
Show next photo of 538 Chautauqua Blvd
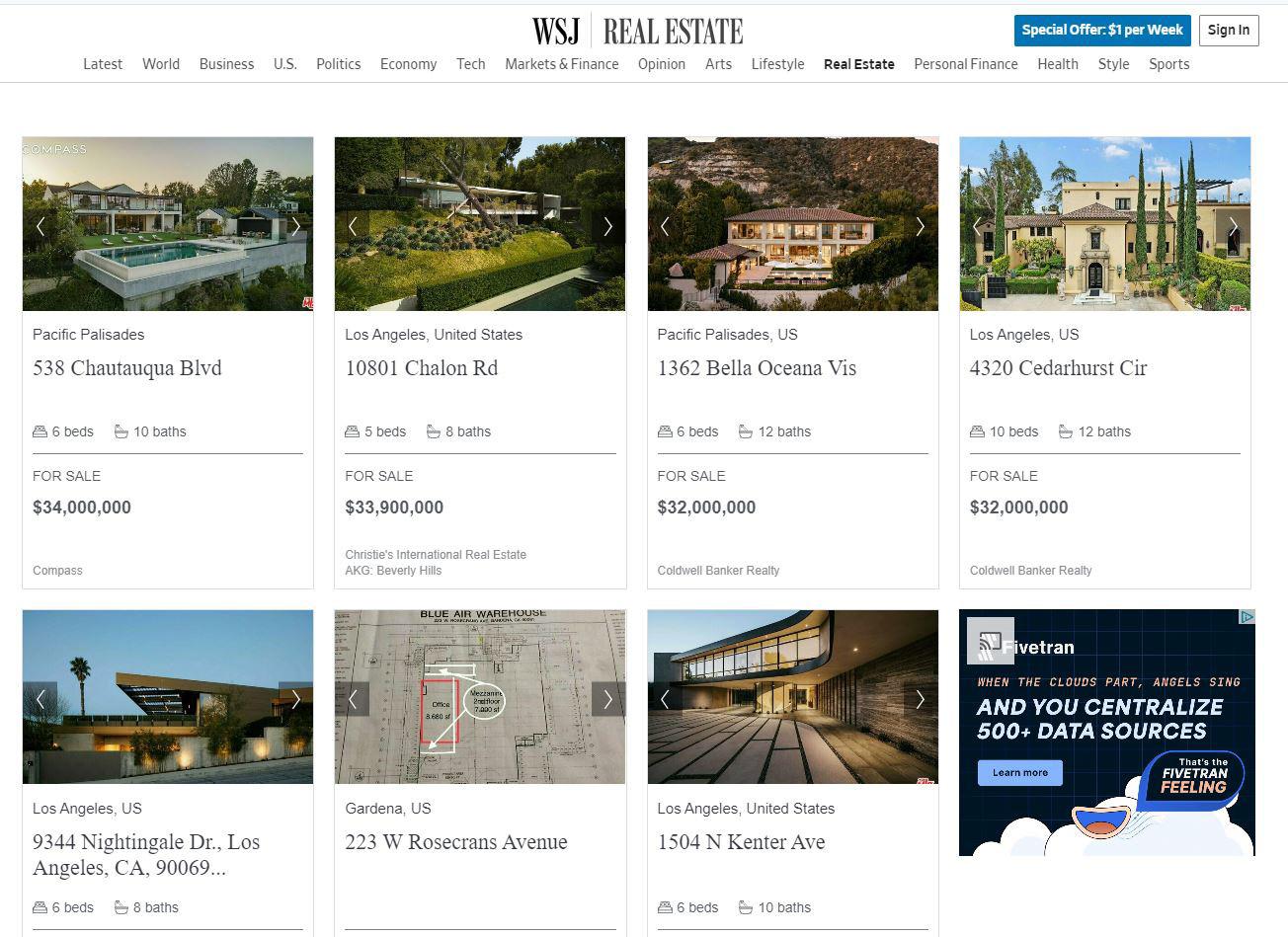point(295,226)
